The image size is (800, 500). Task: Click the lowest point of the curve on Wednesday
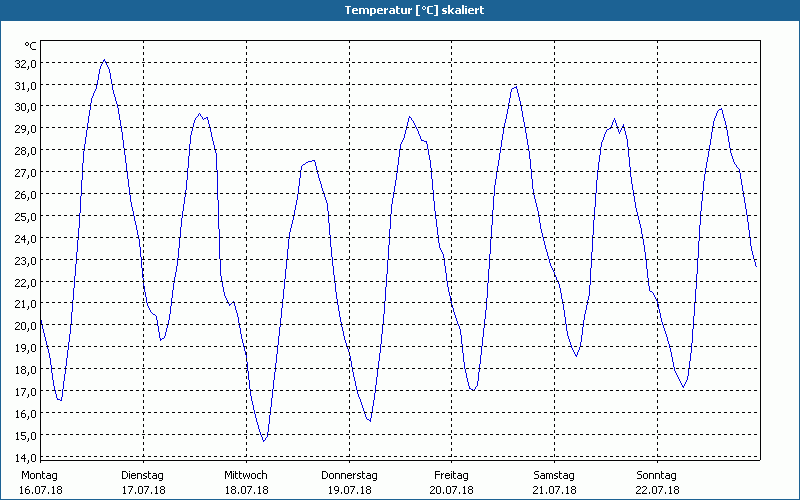(264, 441)
